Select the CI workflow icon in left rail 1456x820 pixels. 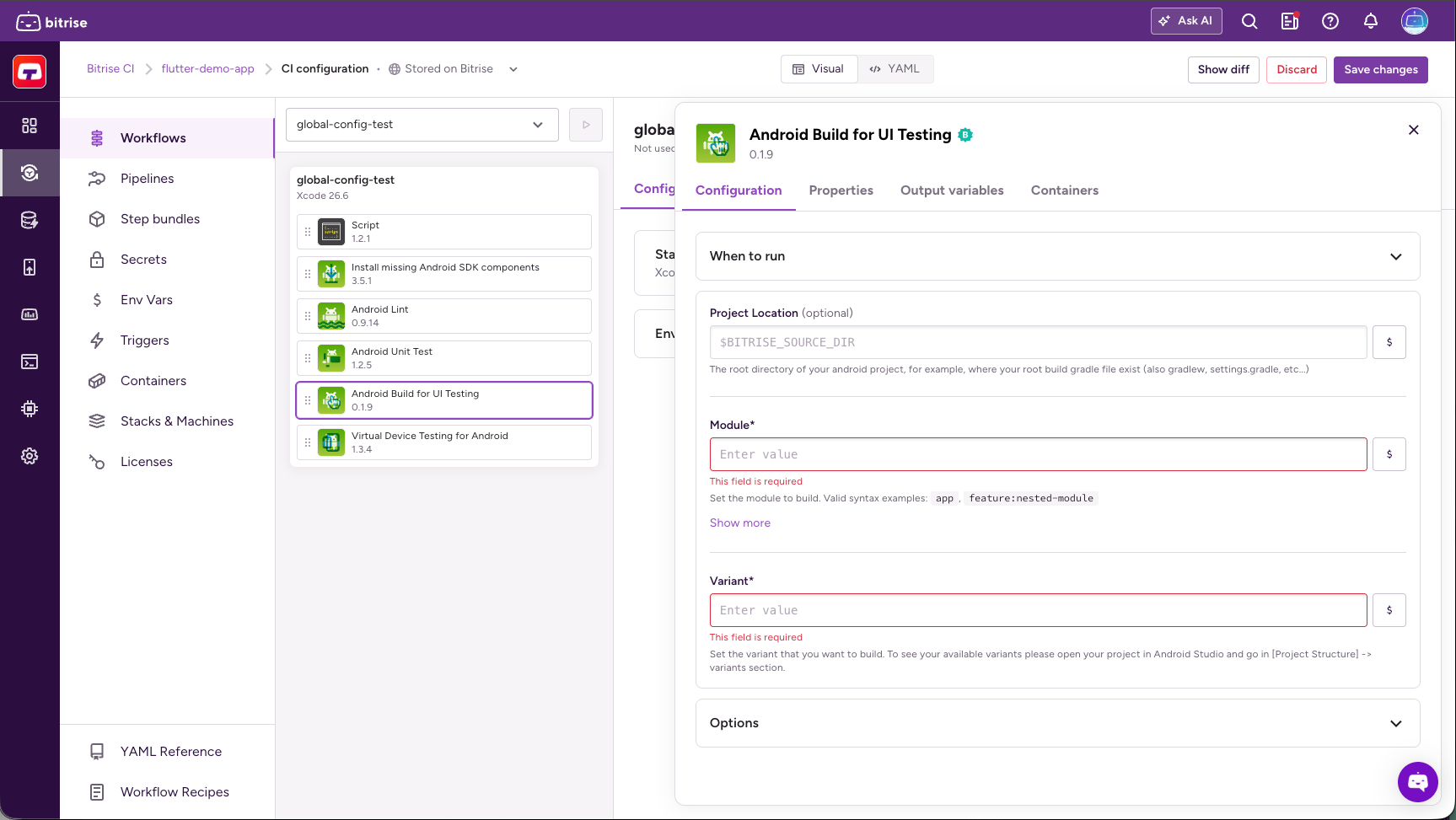pos(30,173)
